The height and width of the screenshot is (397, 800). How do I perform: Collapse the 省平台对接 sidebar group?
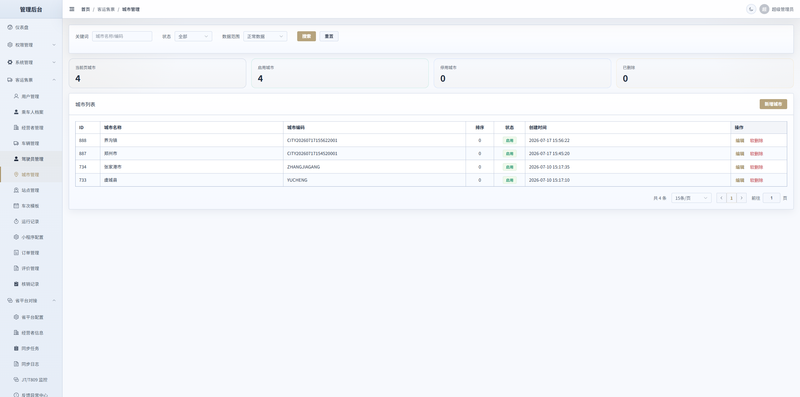coord(31,301)
